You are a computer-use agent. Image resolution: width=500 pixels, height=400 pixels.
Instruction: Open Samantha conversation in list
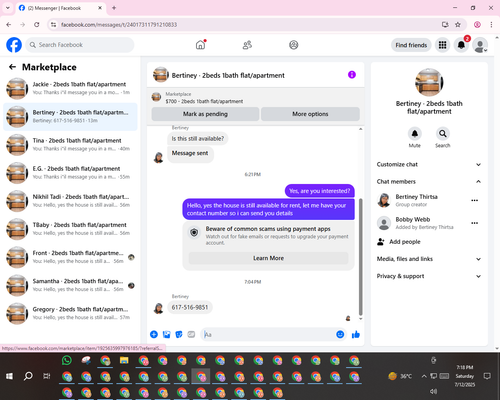(x=70, y=285)
